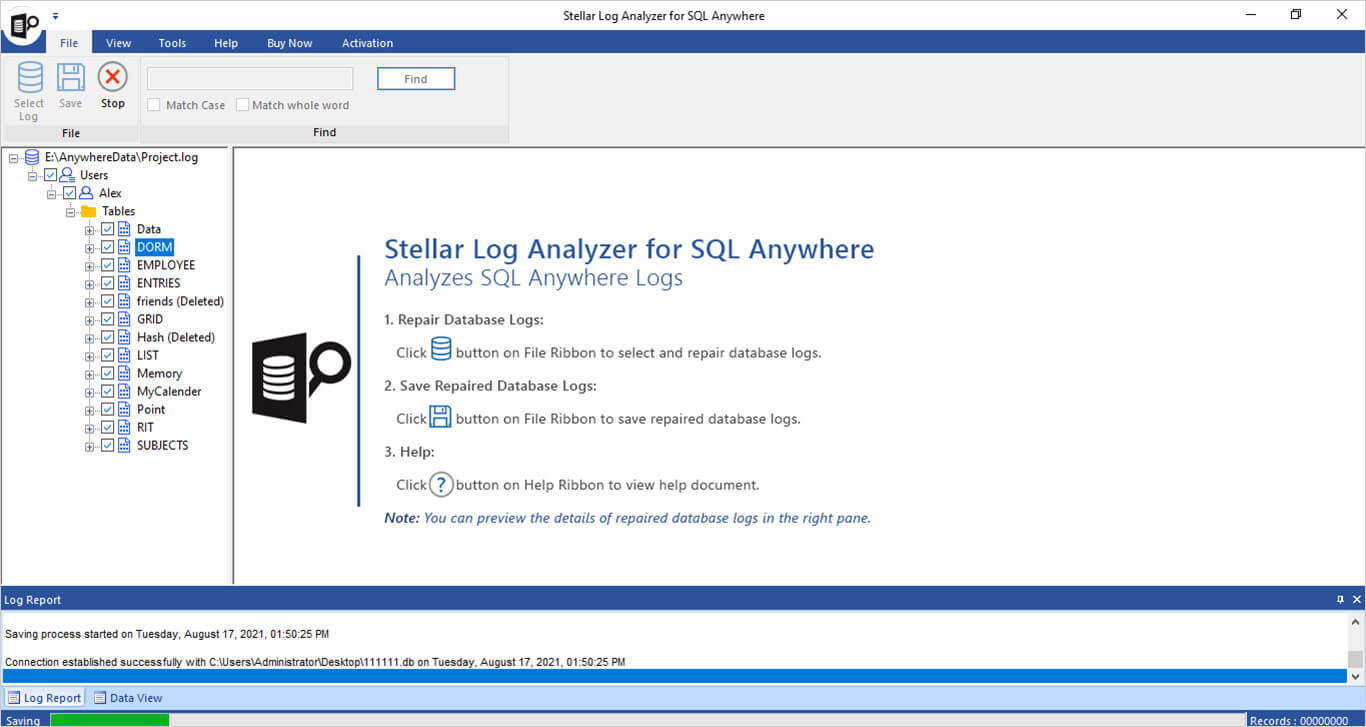The height and width of the screenshot is (727, 1366).
Task: Uncheck the Alex checkbox
Action: 70,193
